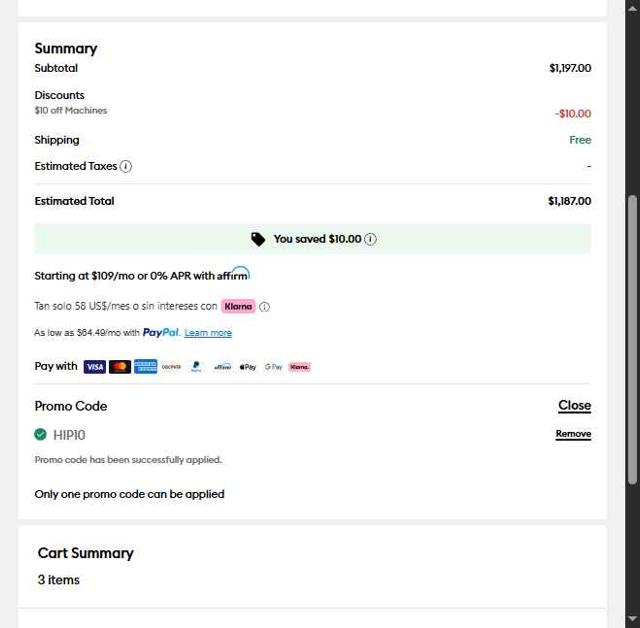Remove the HIP10 promo code
The width and height of the screenshot is (640, 628).
pos(573,434)
